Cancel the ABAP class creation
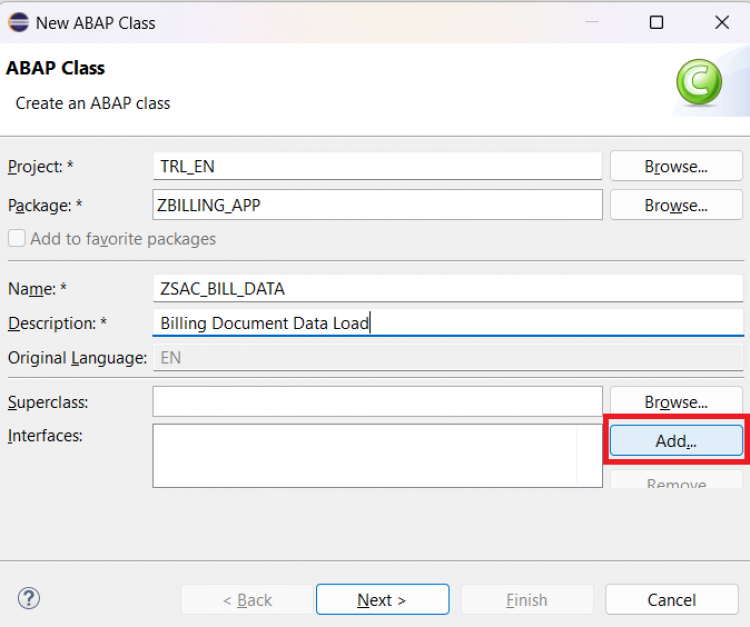Image resolution: width=750 pixels, height=627 pixels. coord(671,600)
